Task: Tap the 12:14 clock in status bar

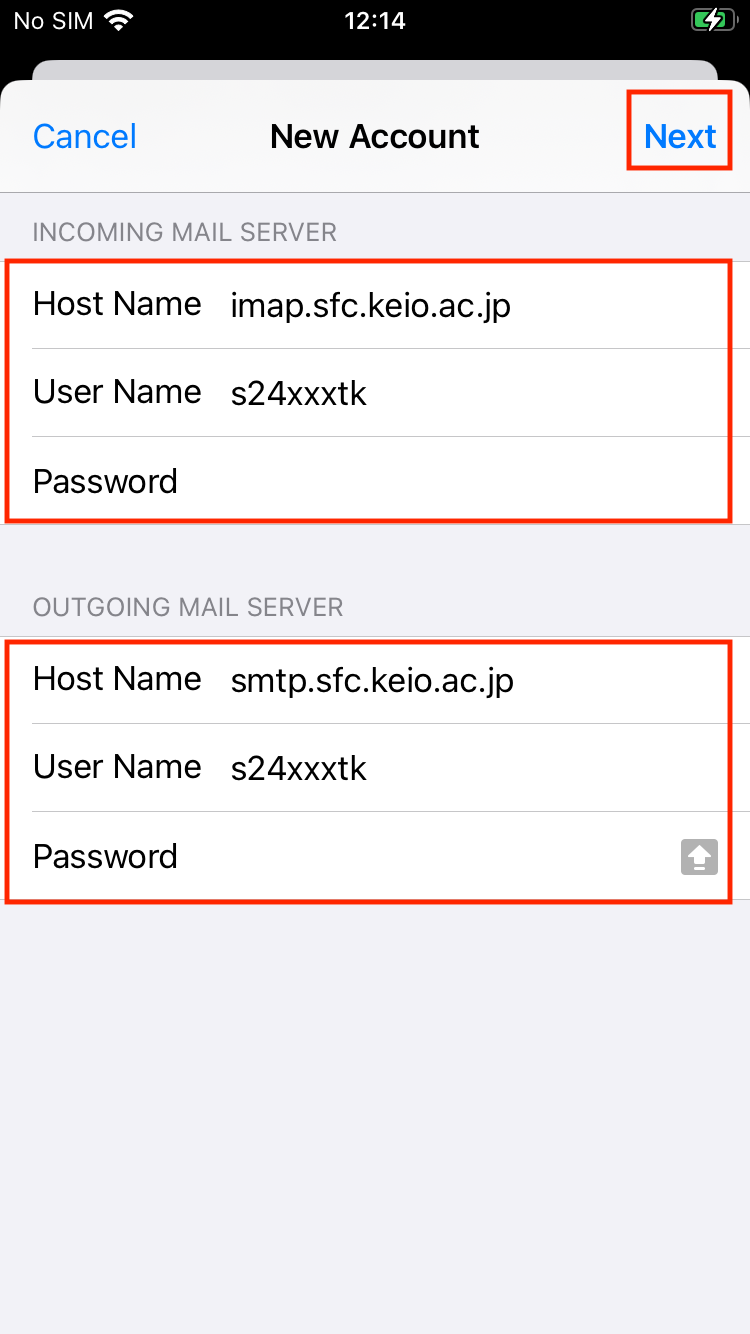Action: coord(375,20)
